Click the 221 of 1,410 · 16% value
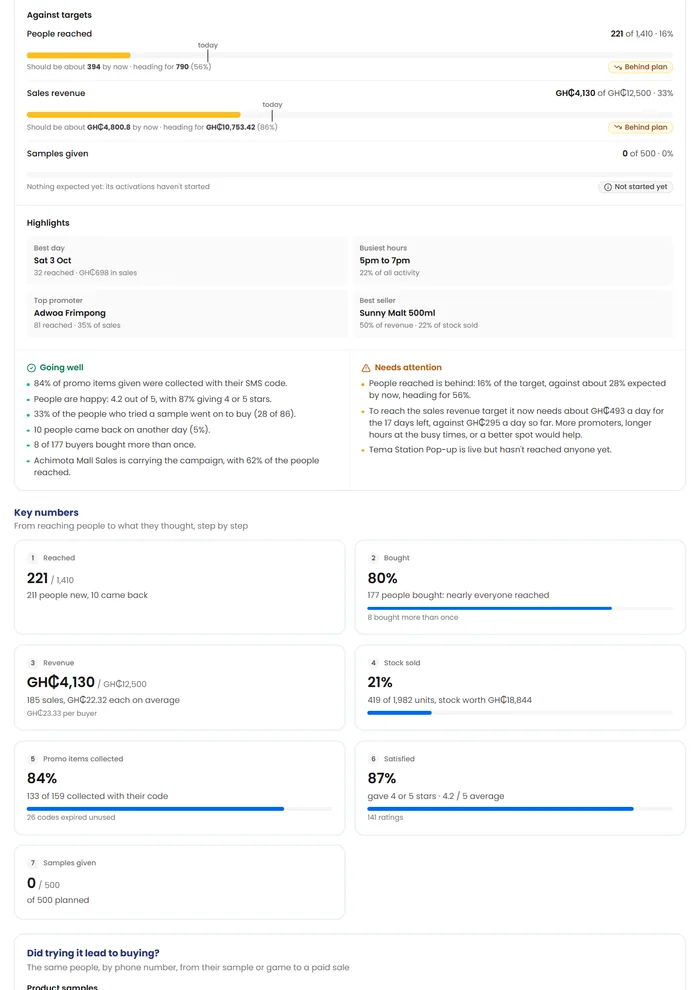700x990 pixels. (641, 33)
